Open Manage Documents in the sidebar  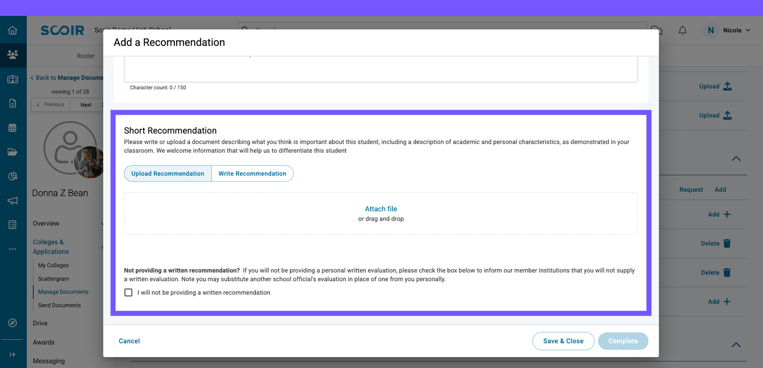click(63, 292)
